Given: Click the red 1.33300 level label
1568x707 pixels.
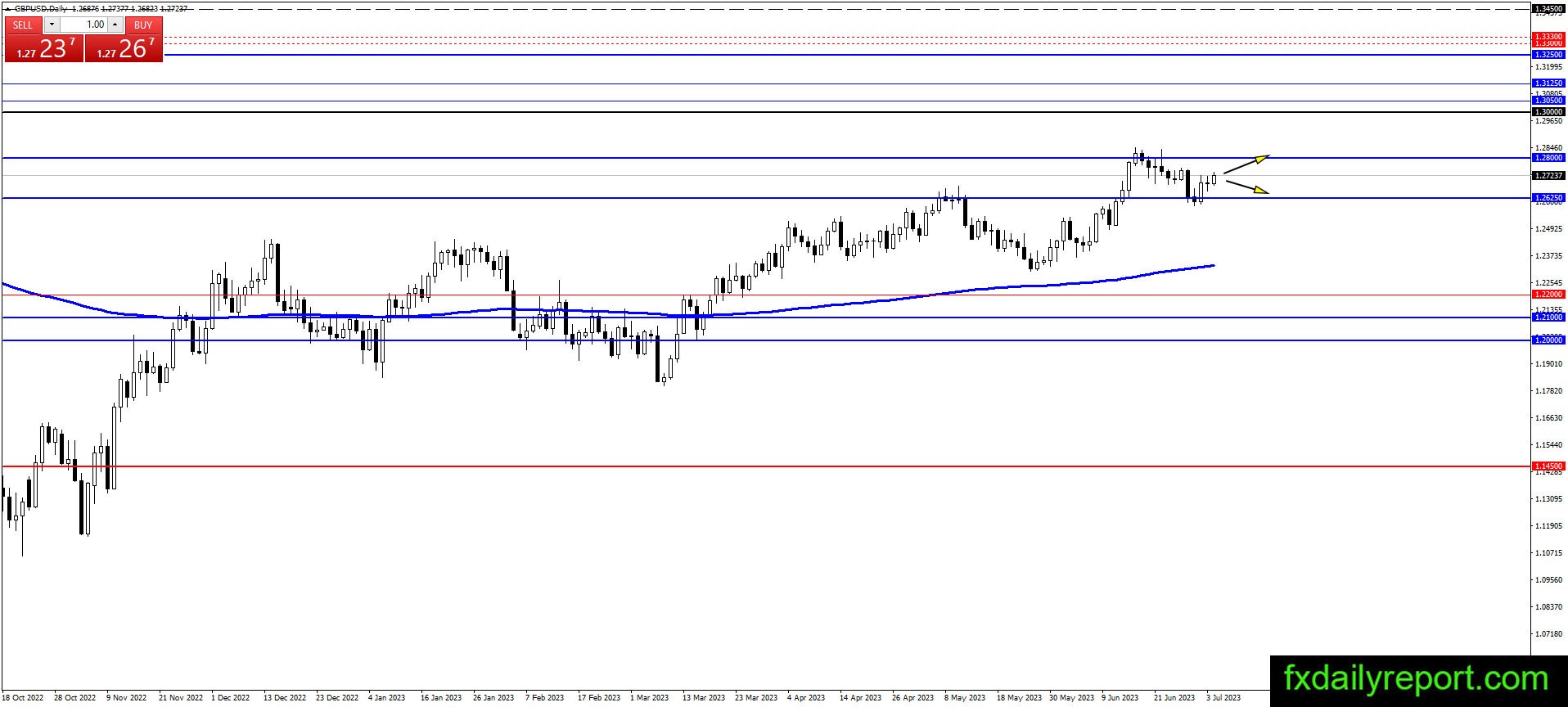Looking at the screenshot, I should coord(1548,37).
